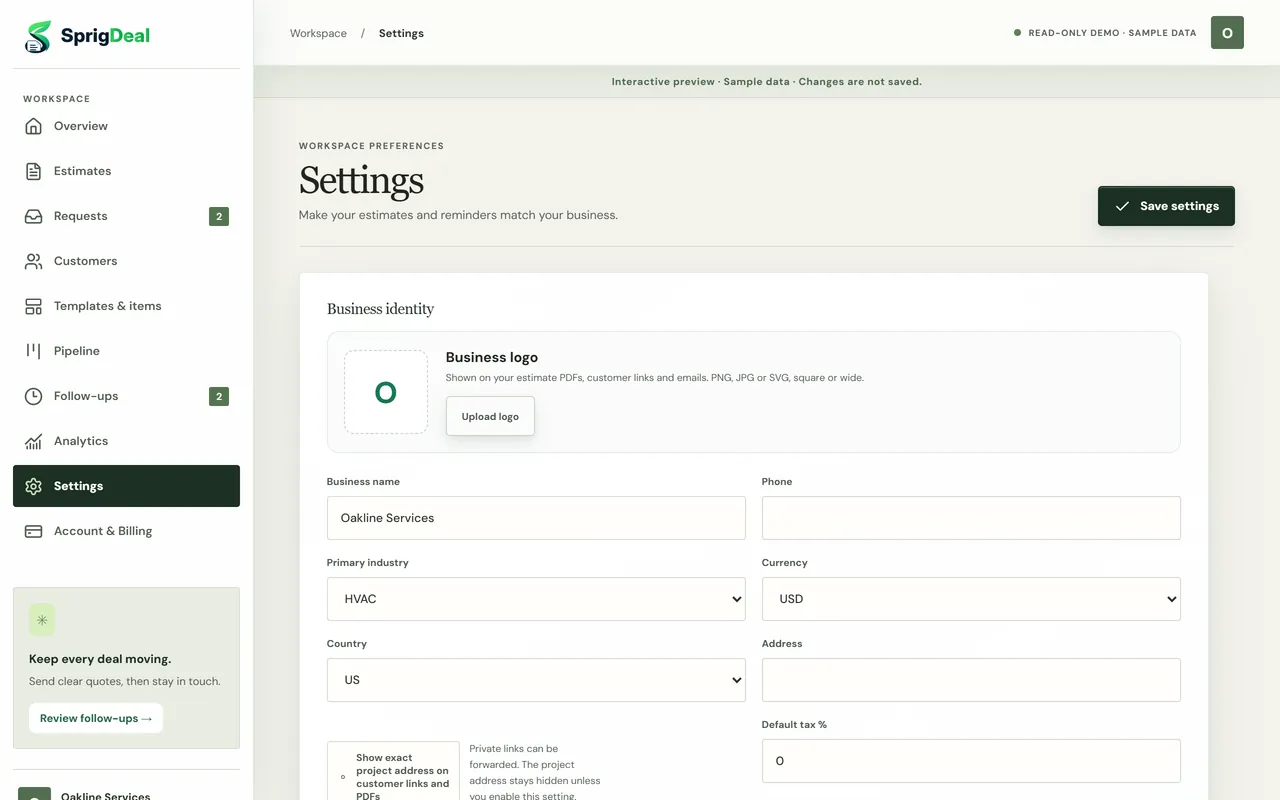Screen dimensions: 1280x800
Task: Click the Requests count badge "2"
Action: tap(219, 216)
